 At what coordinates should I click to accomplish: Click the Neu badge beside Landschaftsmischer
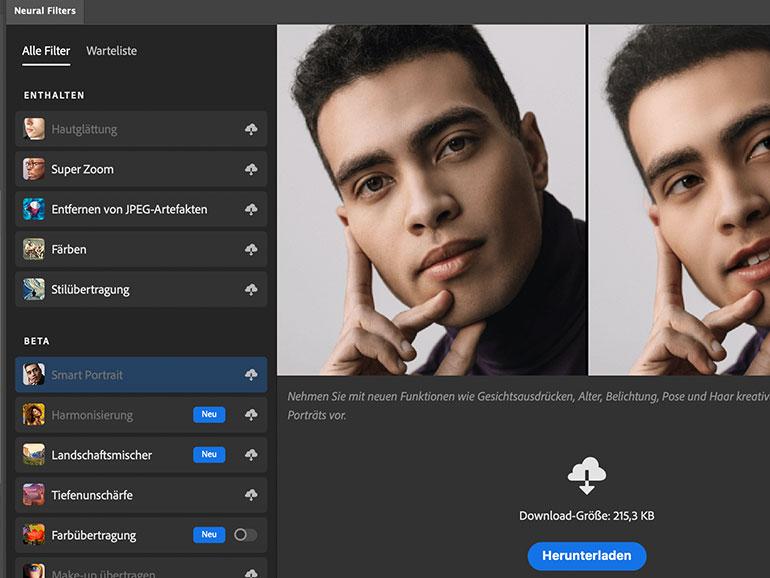click(209, 455)
